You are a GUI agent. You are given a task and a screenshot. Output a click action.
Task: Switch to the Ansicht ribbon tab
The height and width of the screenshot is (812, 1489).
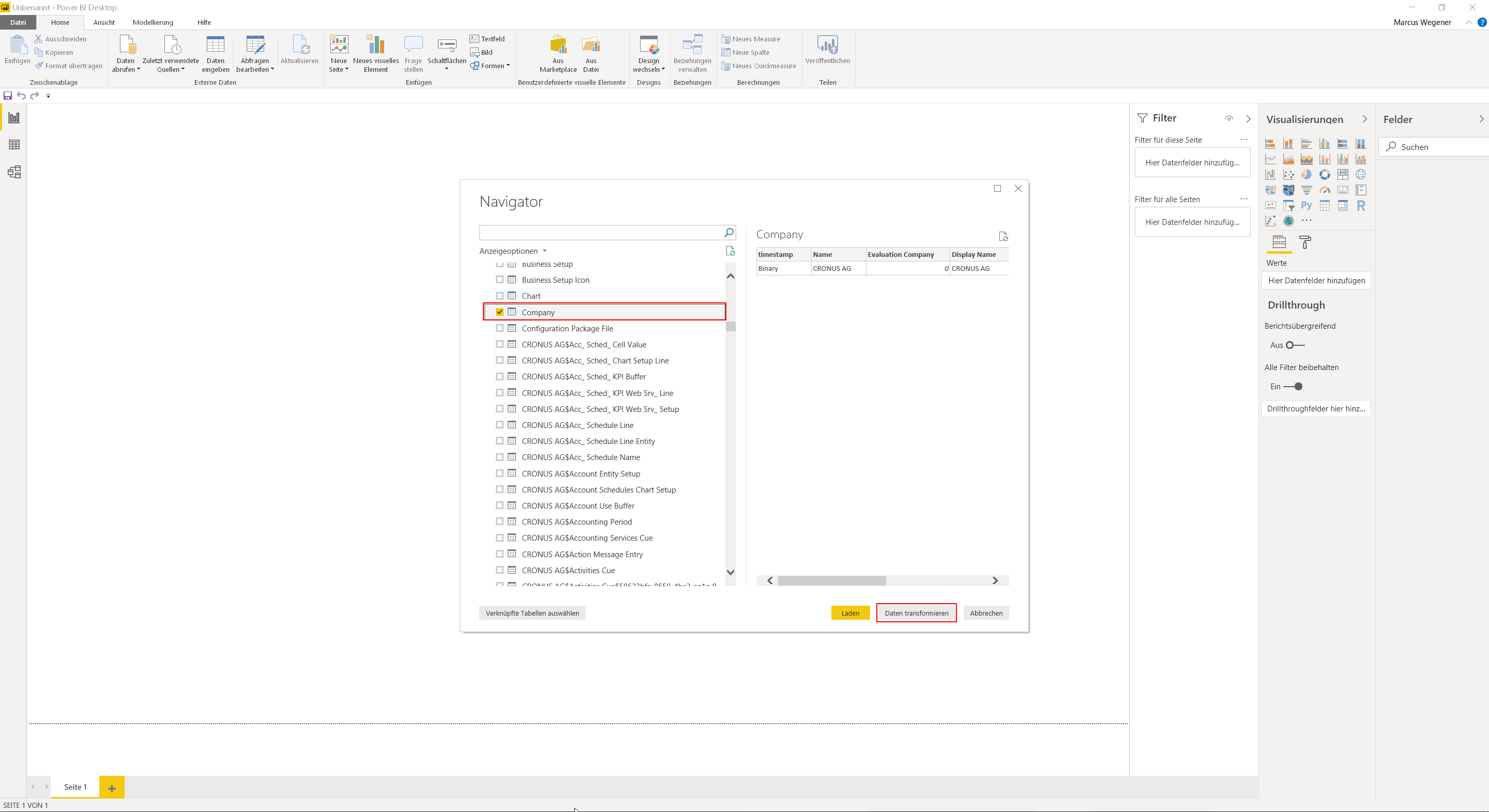(104, 22)
